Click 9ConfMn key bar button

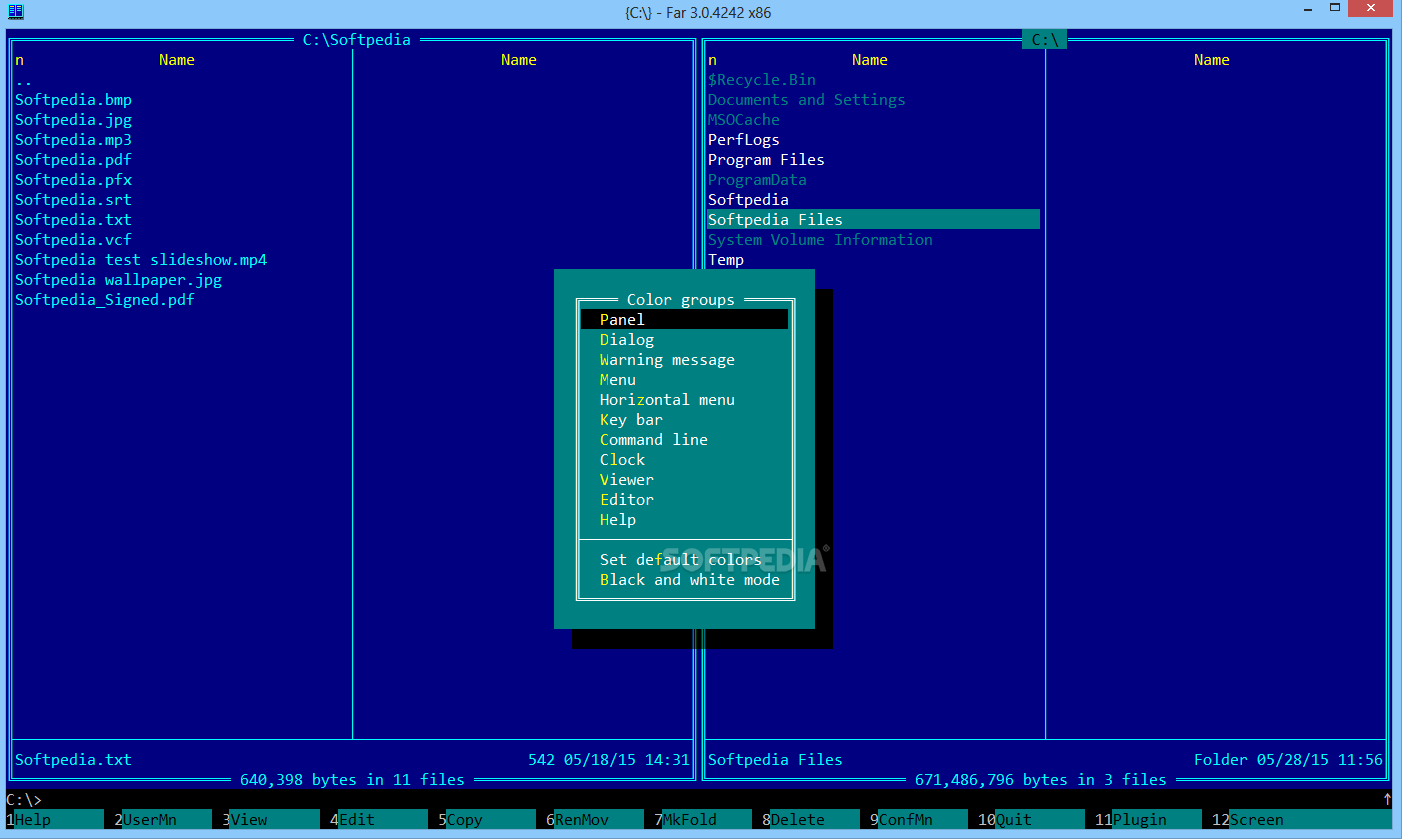[x=919, y=819]
